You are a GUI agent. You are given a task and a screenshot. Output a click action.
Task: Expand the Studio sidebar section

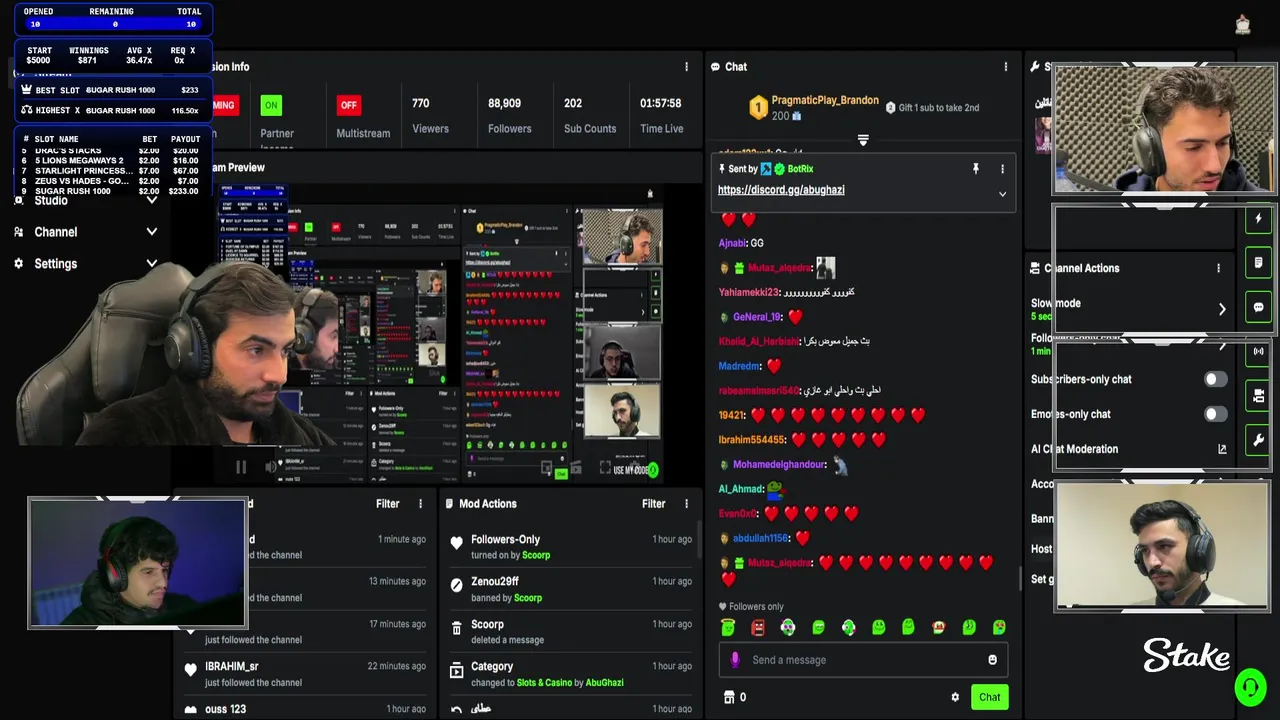tap(152, 200)
